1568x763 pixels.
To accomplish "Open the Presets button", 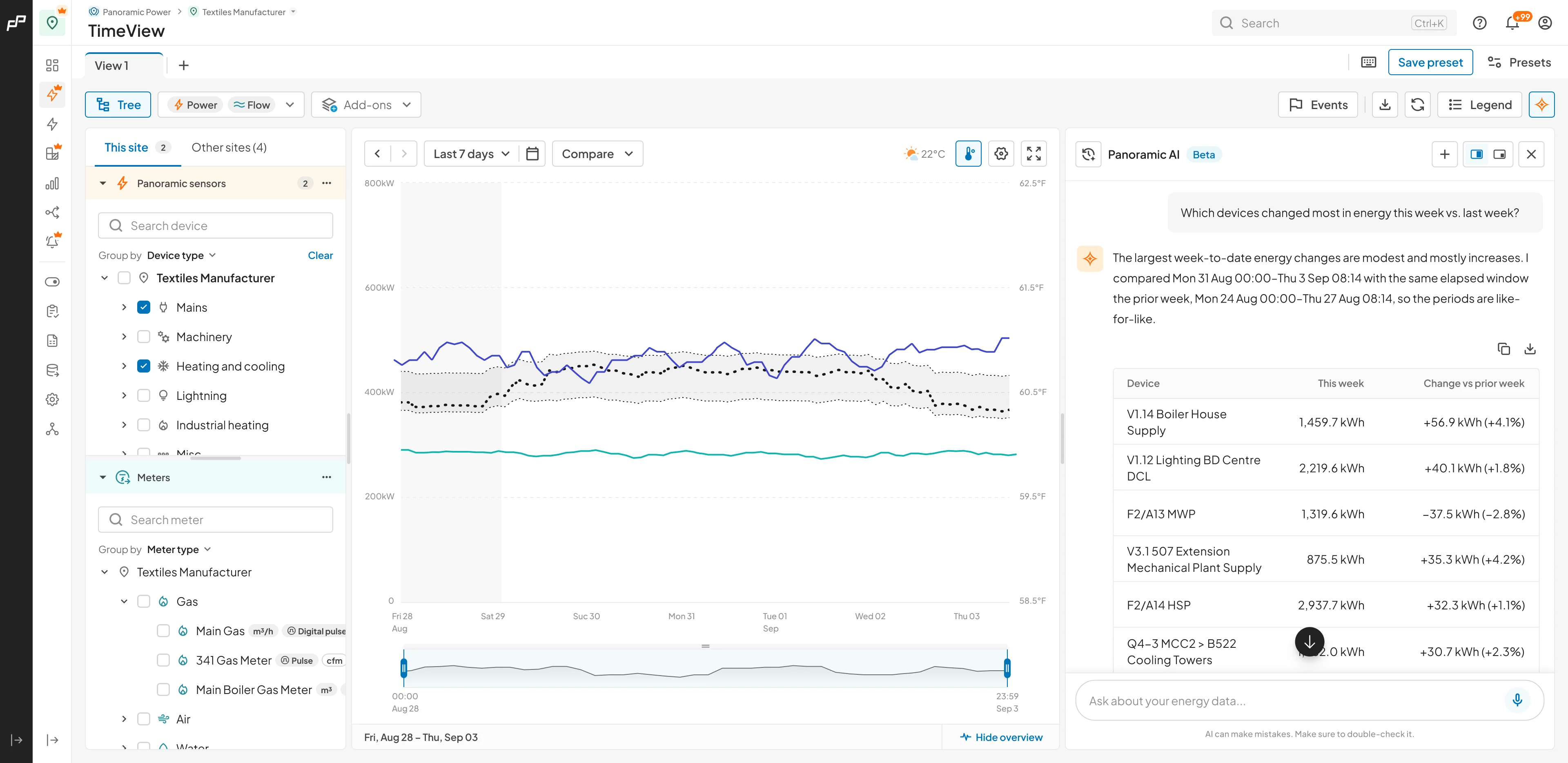I will (x=1519, y=62).
